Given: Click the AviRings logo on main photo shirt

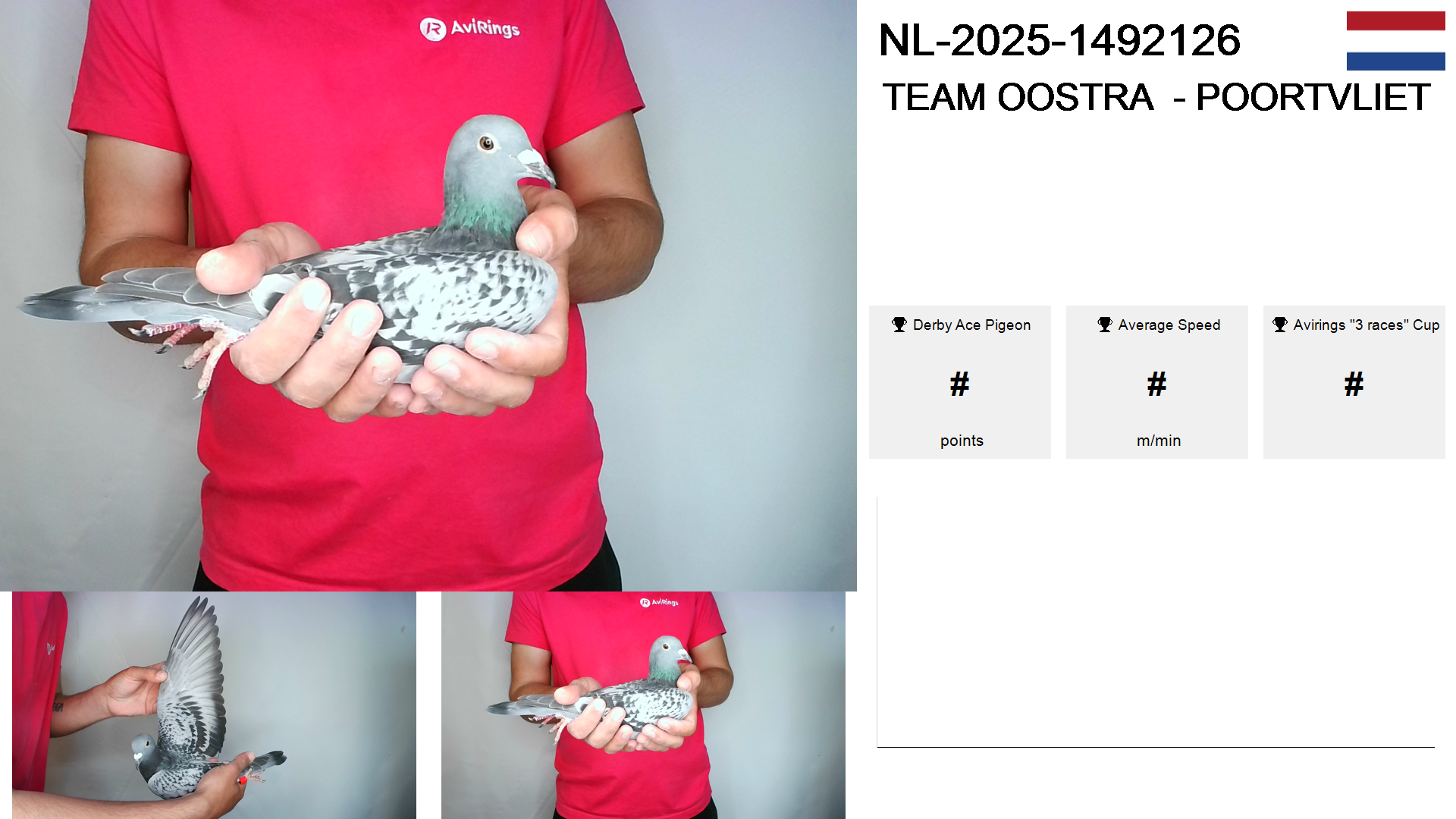Looking at the screenshot, I should point(470,29).
